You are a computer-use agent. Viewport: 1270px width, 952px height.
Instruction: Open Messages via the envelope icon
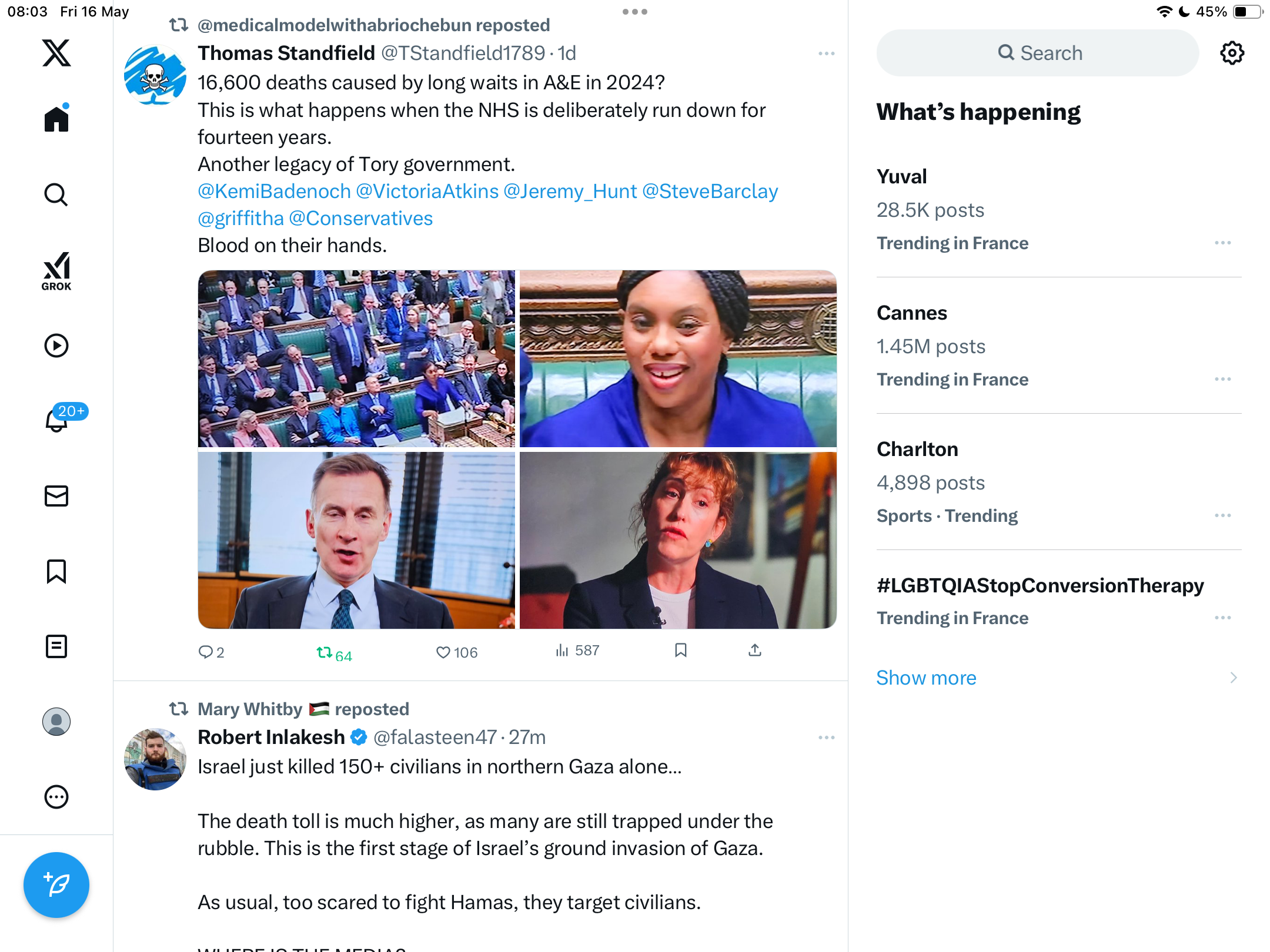tap(56, 496)
